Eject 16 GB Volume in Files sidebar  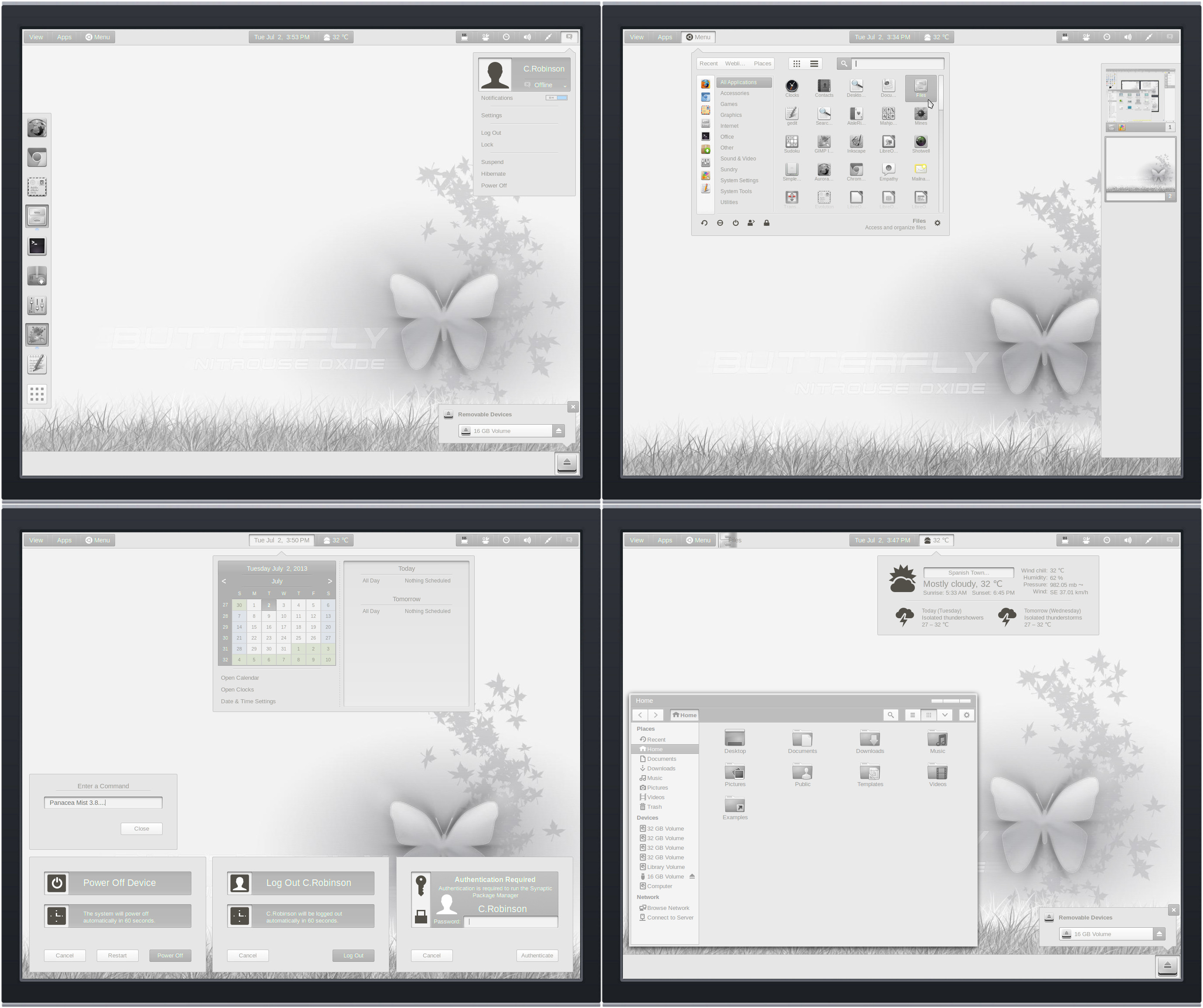692,876
